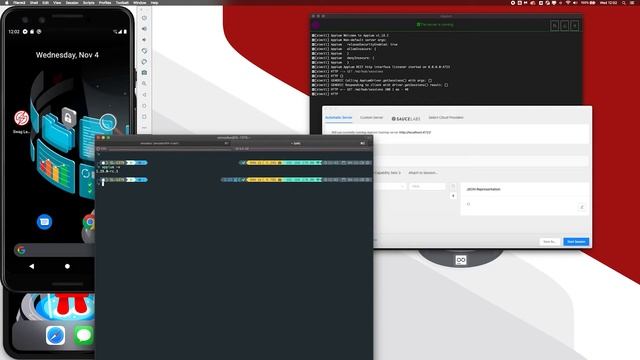Rotate the emulator right
The width and height of the screenshot is (640, 360).
144,62
